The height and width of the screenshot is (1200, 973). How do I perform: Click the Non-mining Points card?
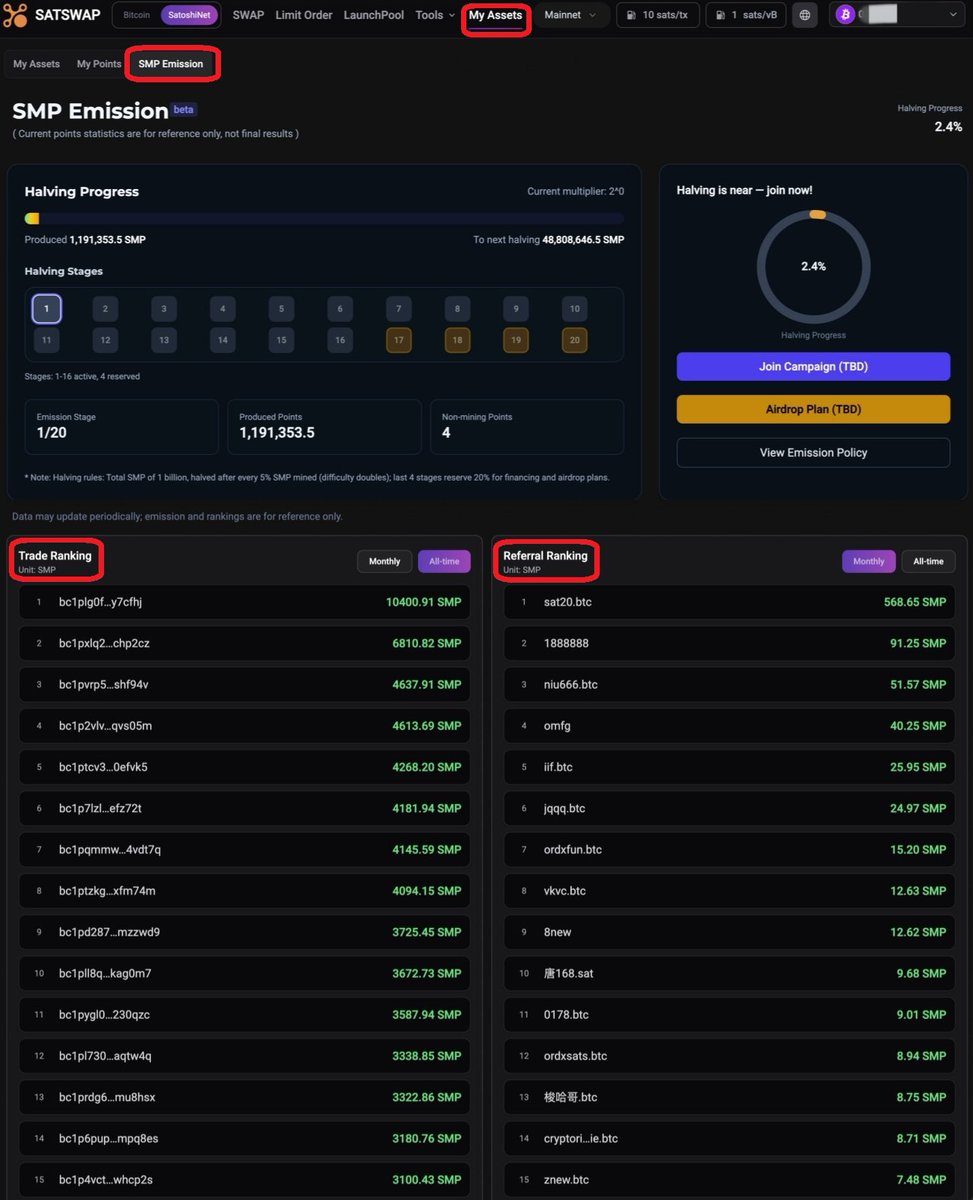[527, 427]
